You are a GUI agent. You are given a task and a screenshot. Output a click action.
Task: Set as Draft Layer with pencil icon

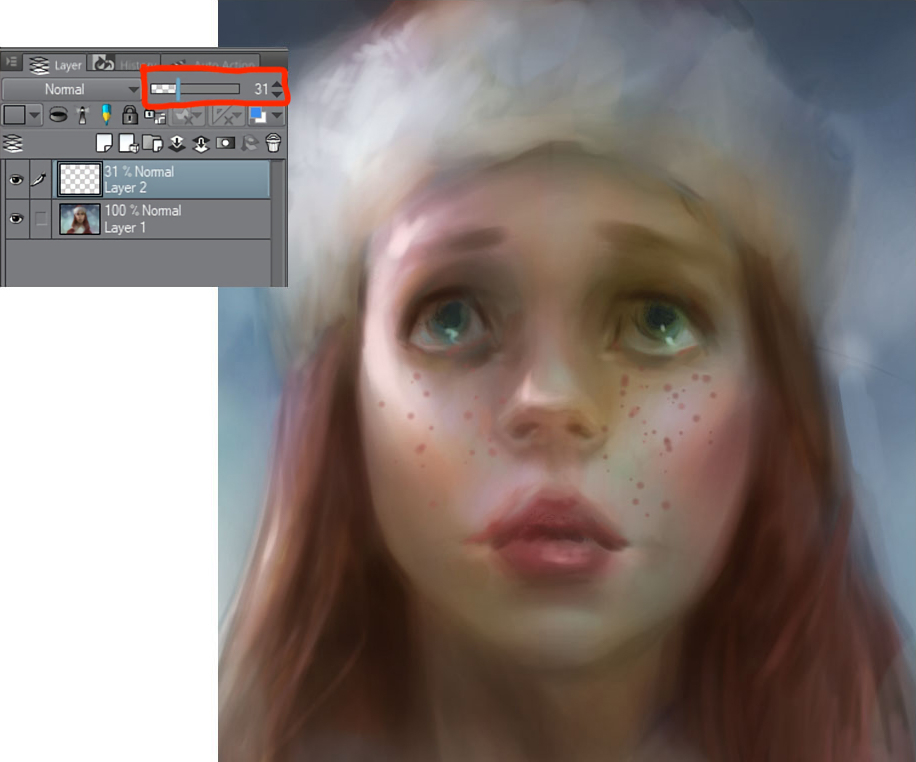(105, 115)
